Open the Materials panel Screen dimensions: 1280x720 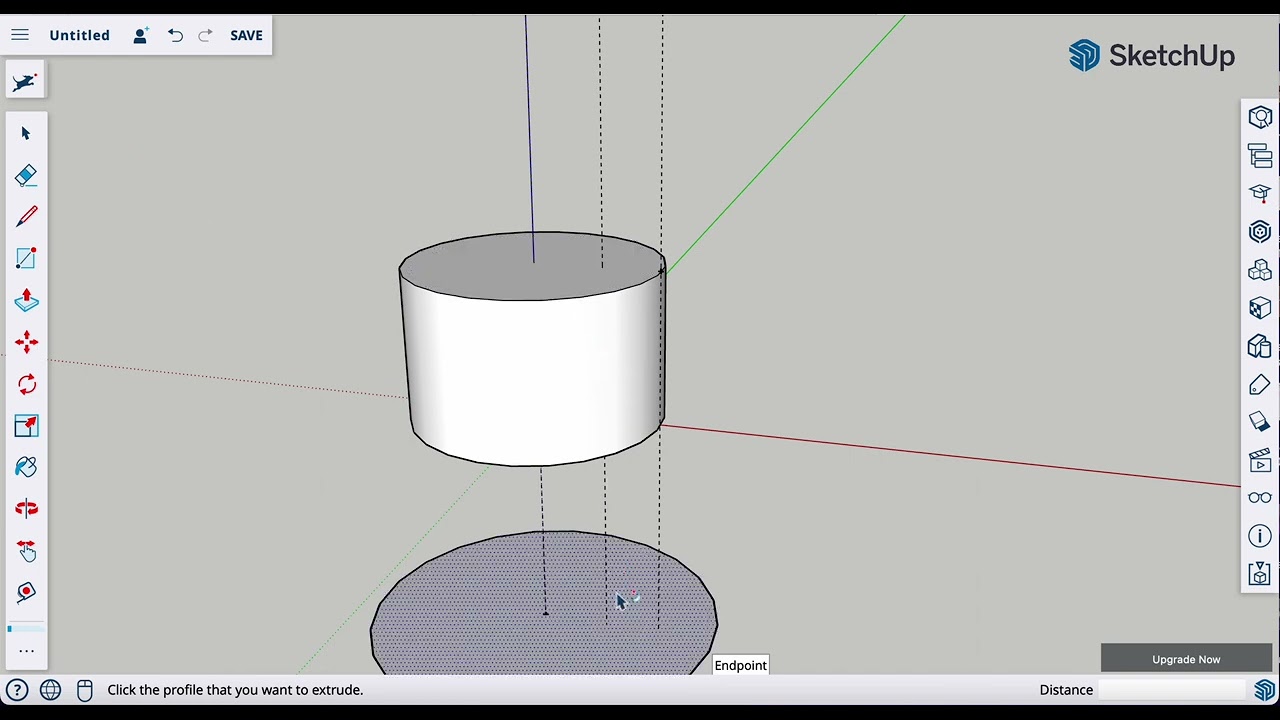tap(1260, 309)
